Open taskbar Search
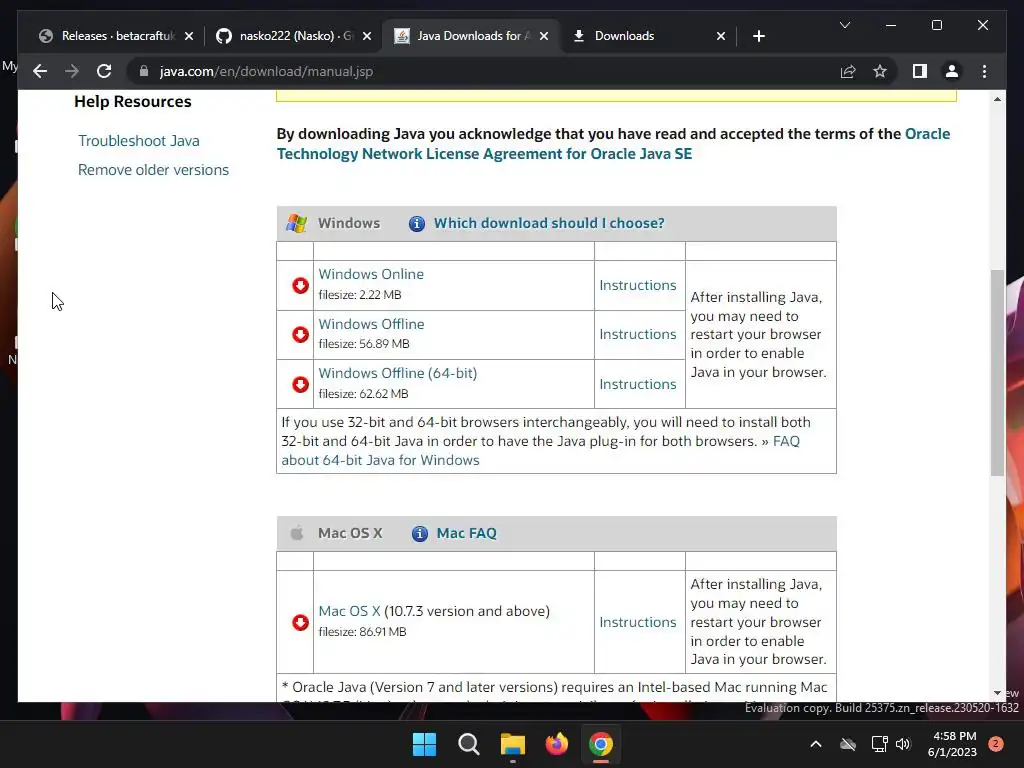The width and height of the screenshot is (1024, 768). 468,744
